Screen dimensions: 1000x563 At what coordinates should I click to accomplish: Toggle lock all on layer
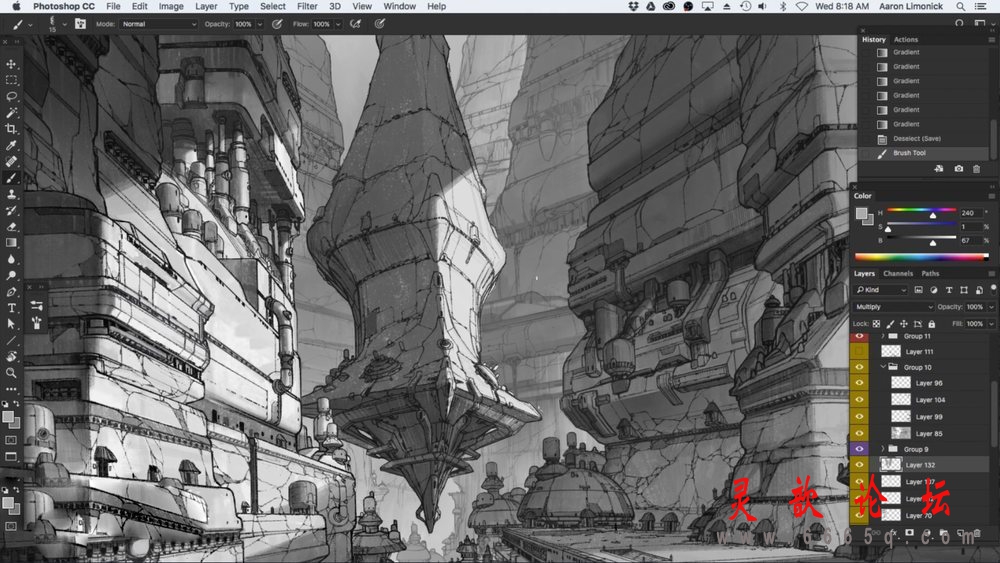coord(932,324)
